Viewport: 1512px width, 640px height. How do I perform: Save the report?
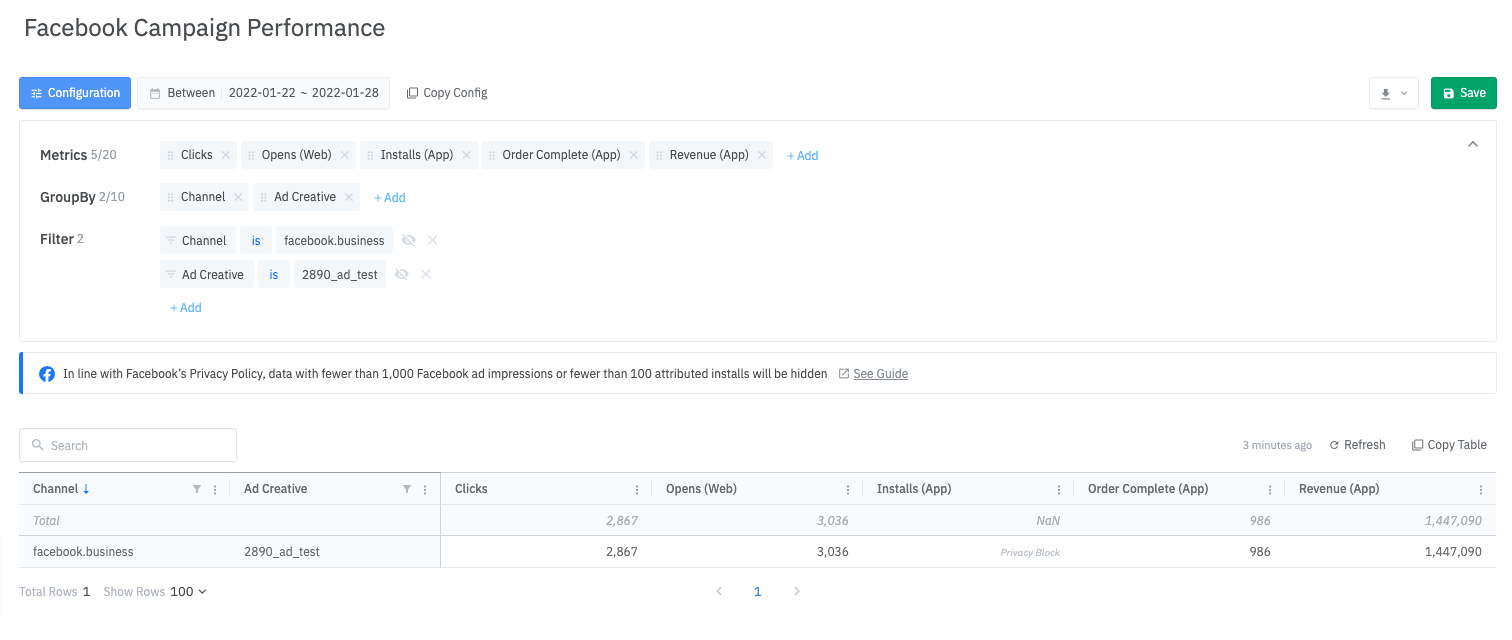pos(1464,93)
